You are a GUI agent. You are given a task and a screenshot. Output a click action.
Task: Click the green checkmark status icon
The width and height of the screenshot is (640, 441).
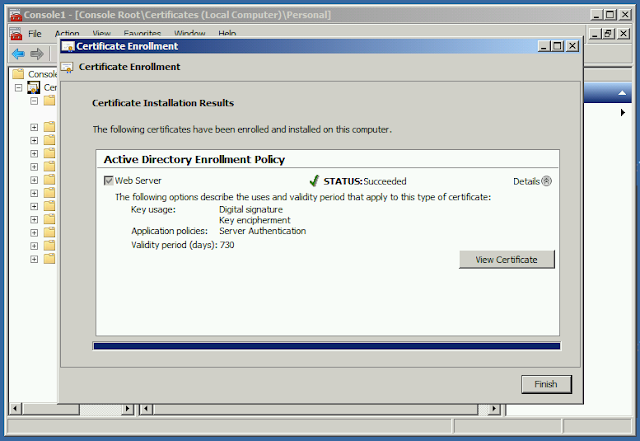[x=314, y=180]
